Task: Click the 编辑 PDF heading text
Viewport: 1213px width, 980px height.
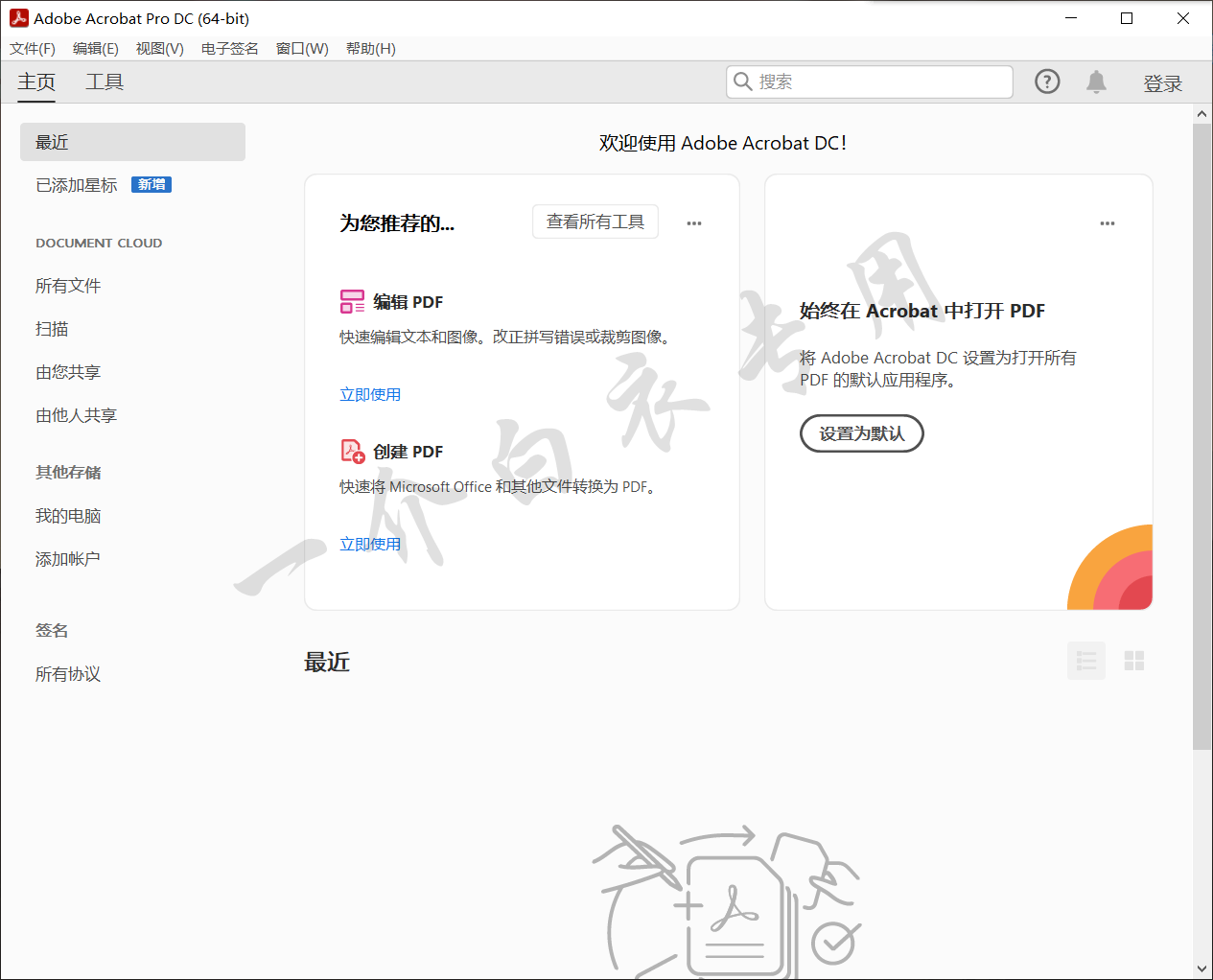Action: (408, 302)
